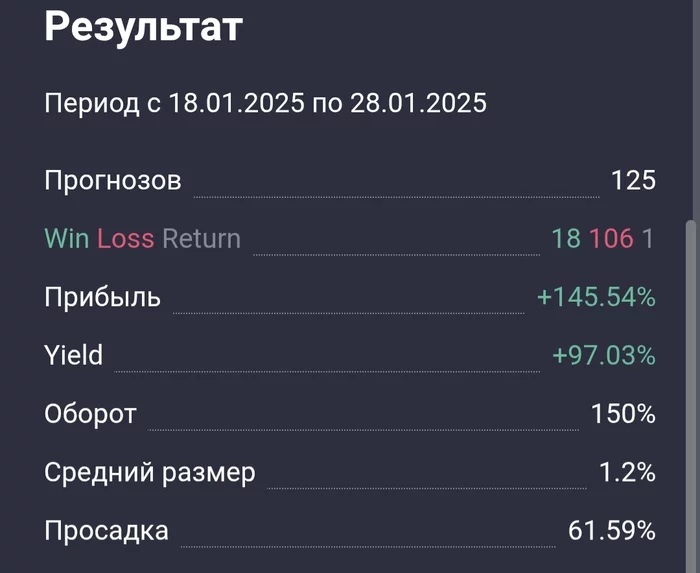Click the average size value 1.2%
This screenshot has width=700, height=573.
pos(627,473)
